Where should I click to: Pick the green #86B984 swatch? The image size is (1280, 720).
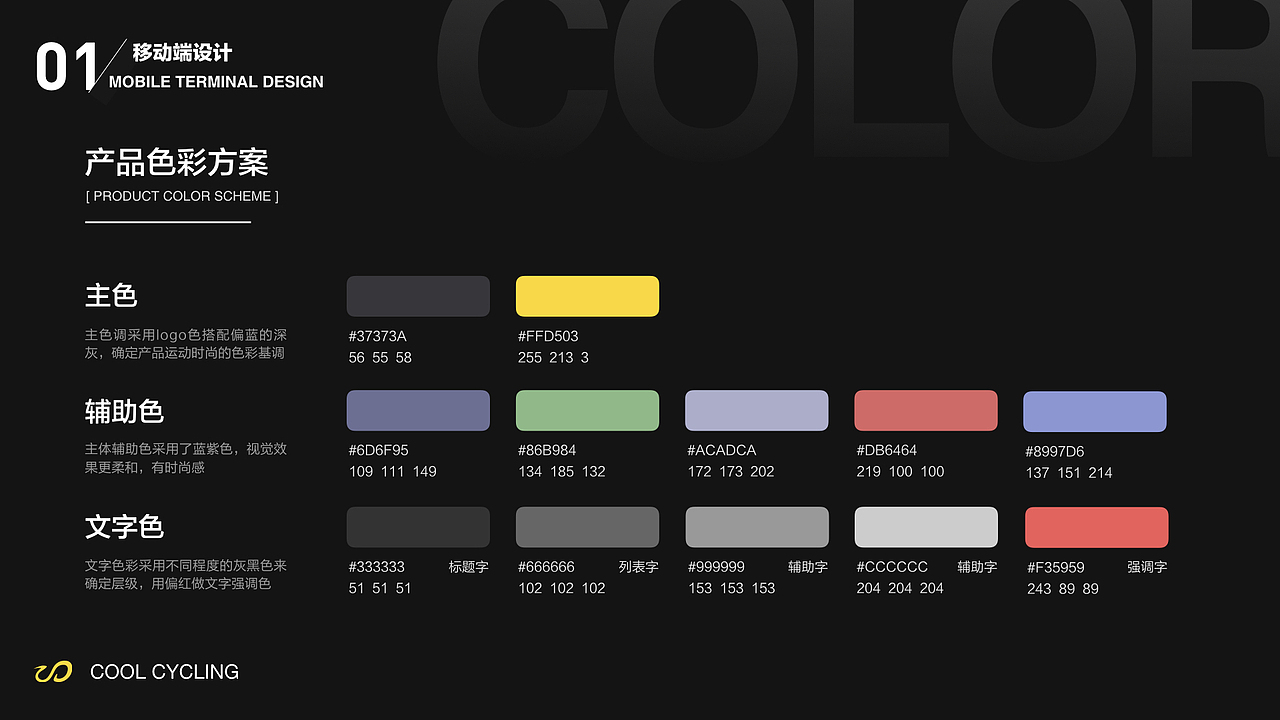point(587,411)
